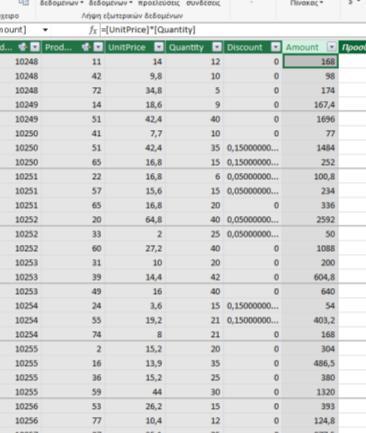The width and height of the screenshot is (366, 433).
Task: Select Amount cell 1484
Action: tap(310, 148)
